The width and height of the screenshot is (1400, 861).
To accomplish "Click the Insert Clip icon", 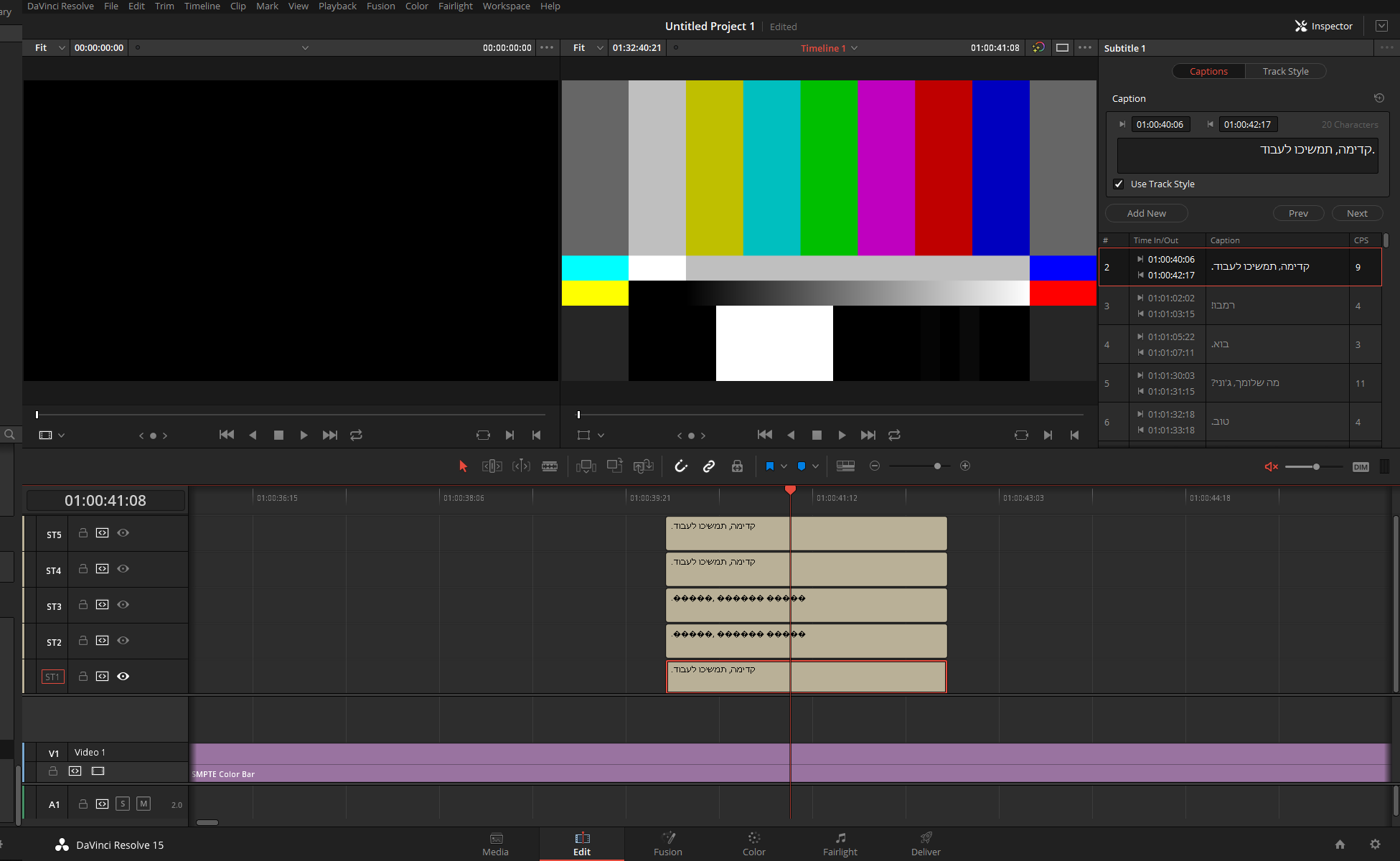I will click(586, 466).
